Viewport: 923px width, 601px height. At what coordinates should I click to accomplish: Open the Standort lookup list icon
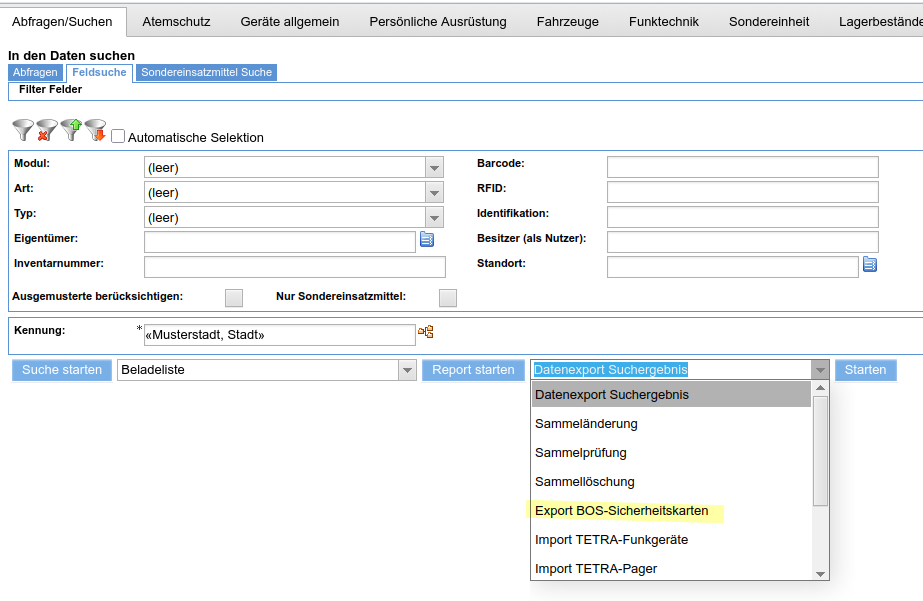(869, 264)
